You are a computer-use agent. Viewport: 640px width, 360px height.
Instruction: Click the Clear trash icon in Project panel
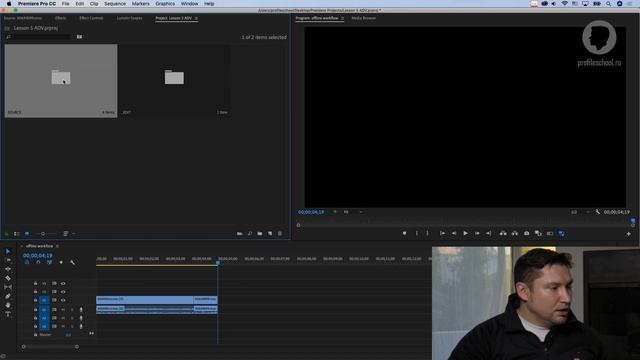tap(280, 233)
